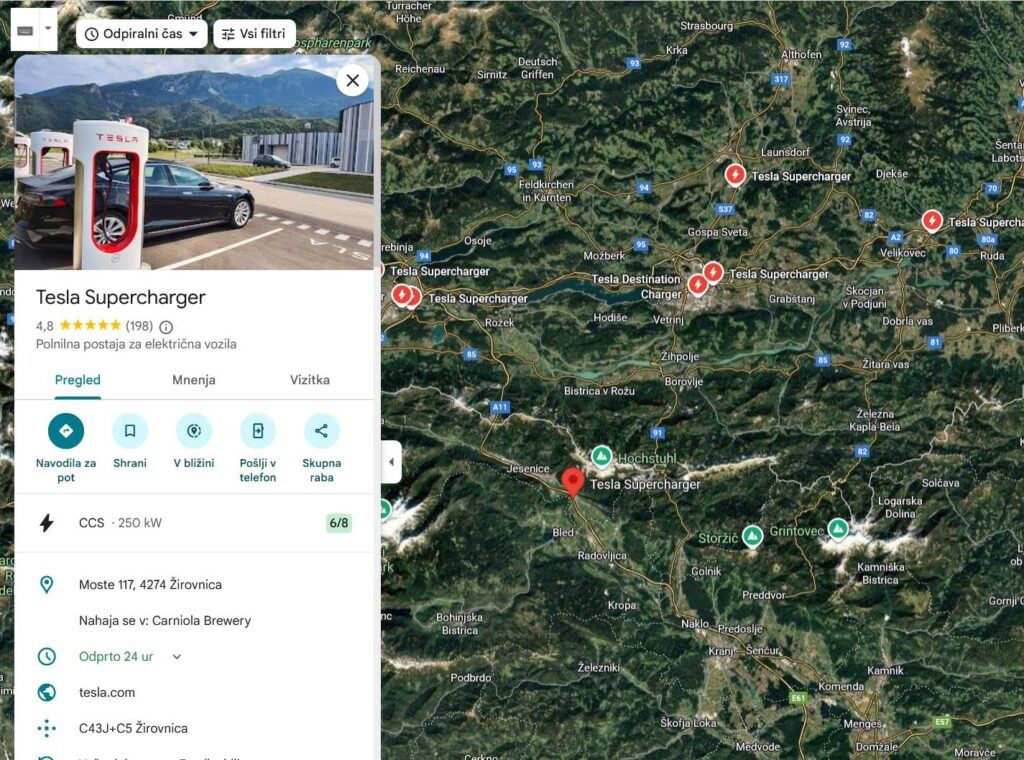Click the Tesla Destination Charger pin
The width and height of the screenshot is (1024, 760).
click(x=697, y=285)
